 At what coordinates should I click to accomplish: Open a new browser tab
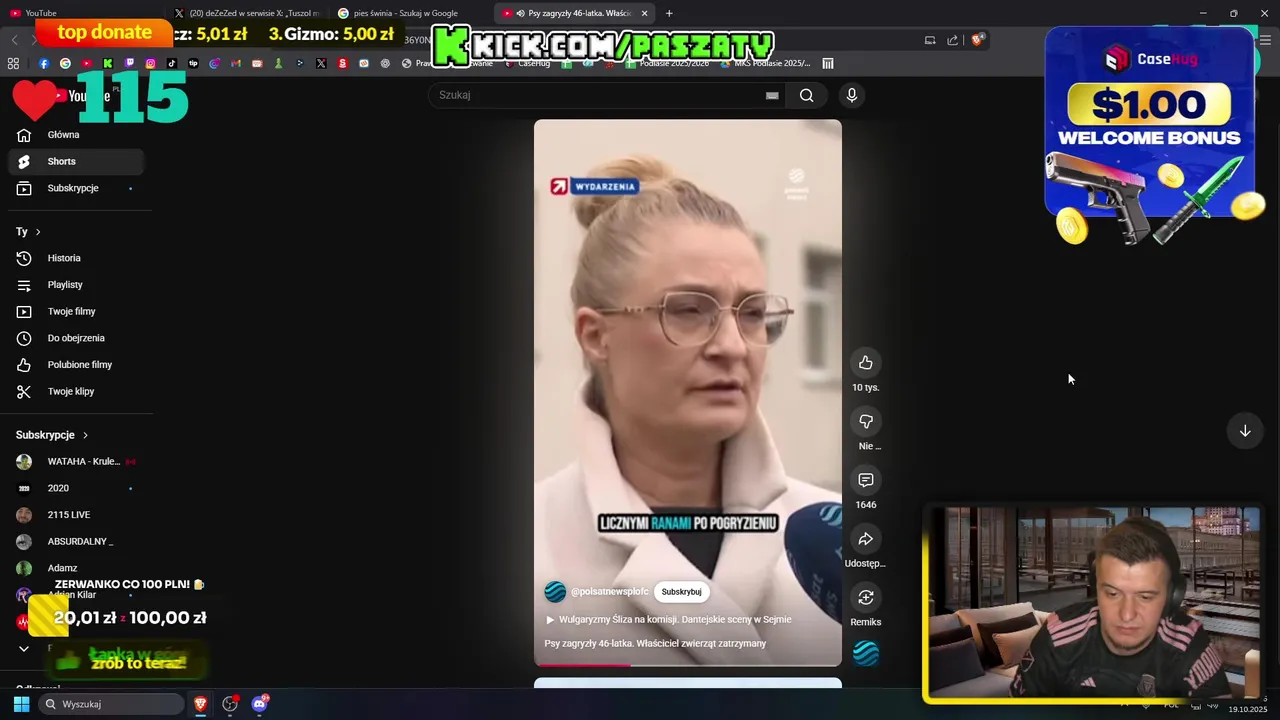coord(669,13)
